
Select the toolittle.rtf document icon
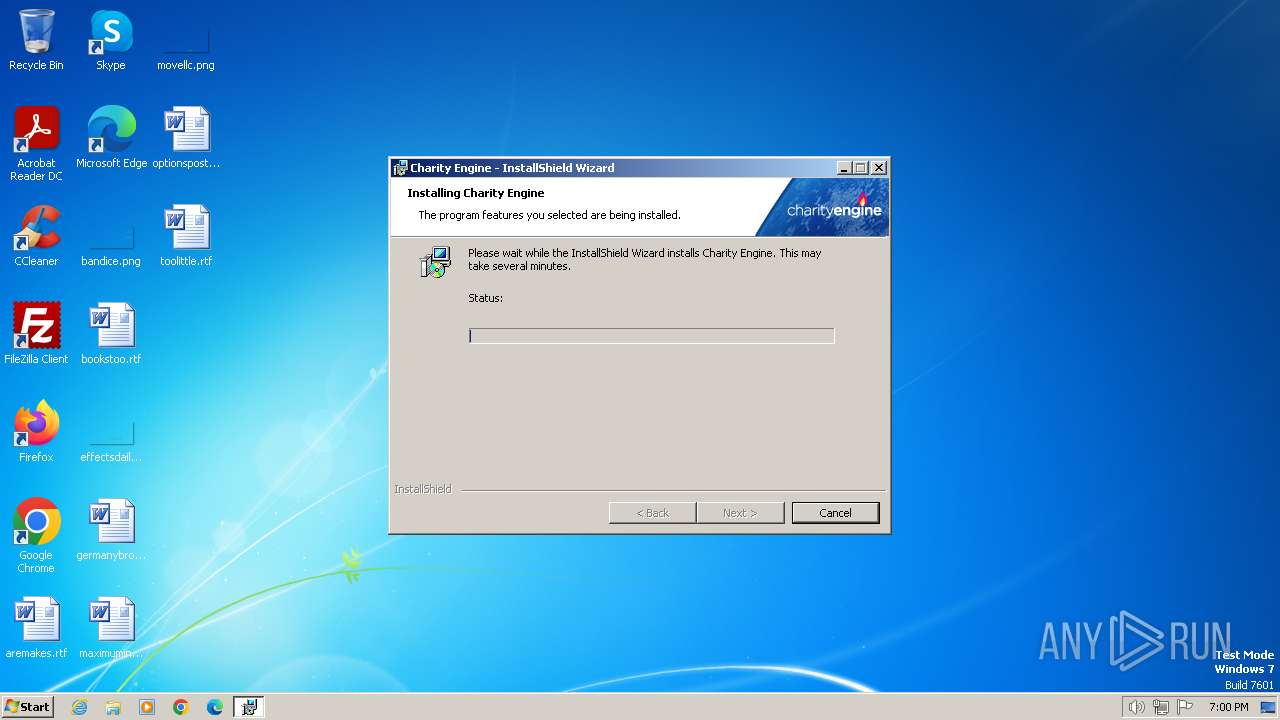click(186, 236)
